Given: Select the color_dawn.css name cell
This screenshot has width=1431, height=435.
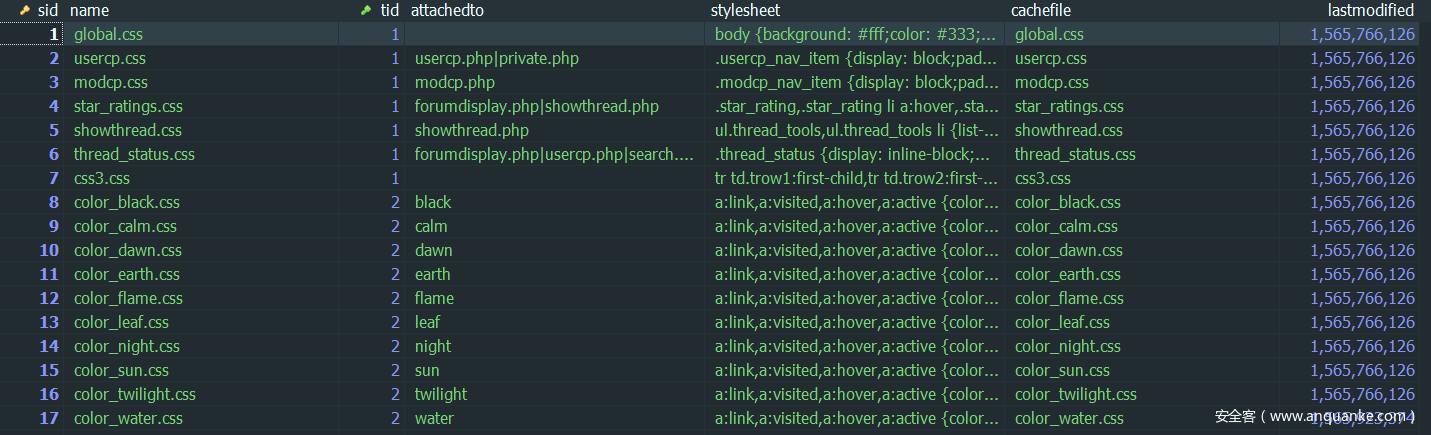Looking at the screenshot, I should pos(127,250).
